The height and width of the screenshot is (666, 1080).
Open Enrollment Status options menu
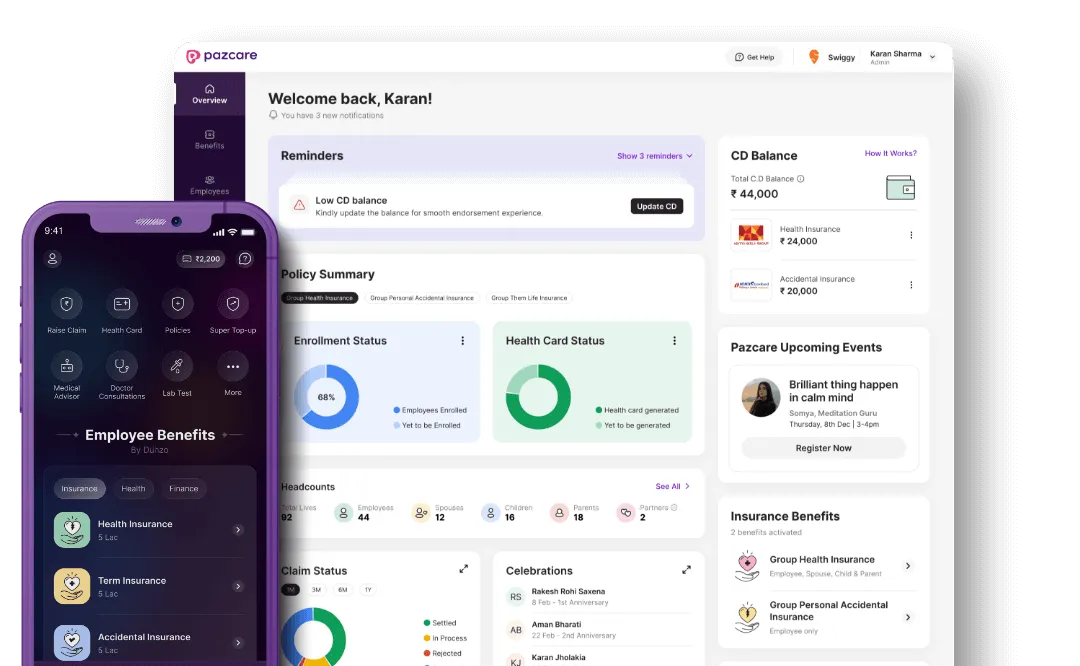[x=462, y=341]
